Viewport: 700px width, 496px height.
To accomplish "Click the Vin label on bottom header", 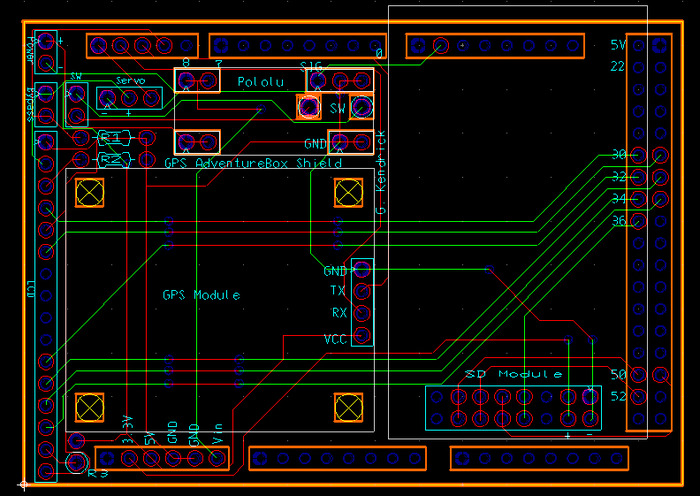I will [x=217, y=434].
